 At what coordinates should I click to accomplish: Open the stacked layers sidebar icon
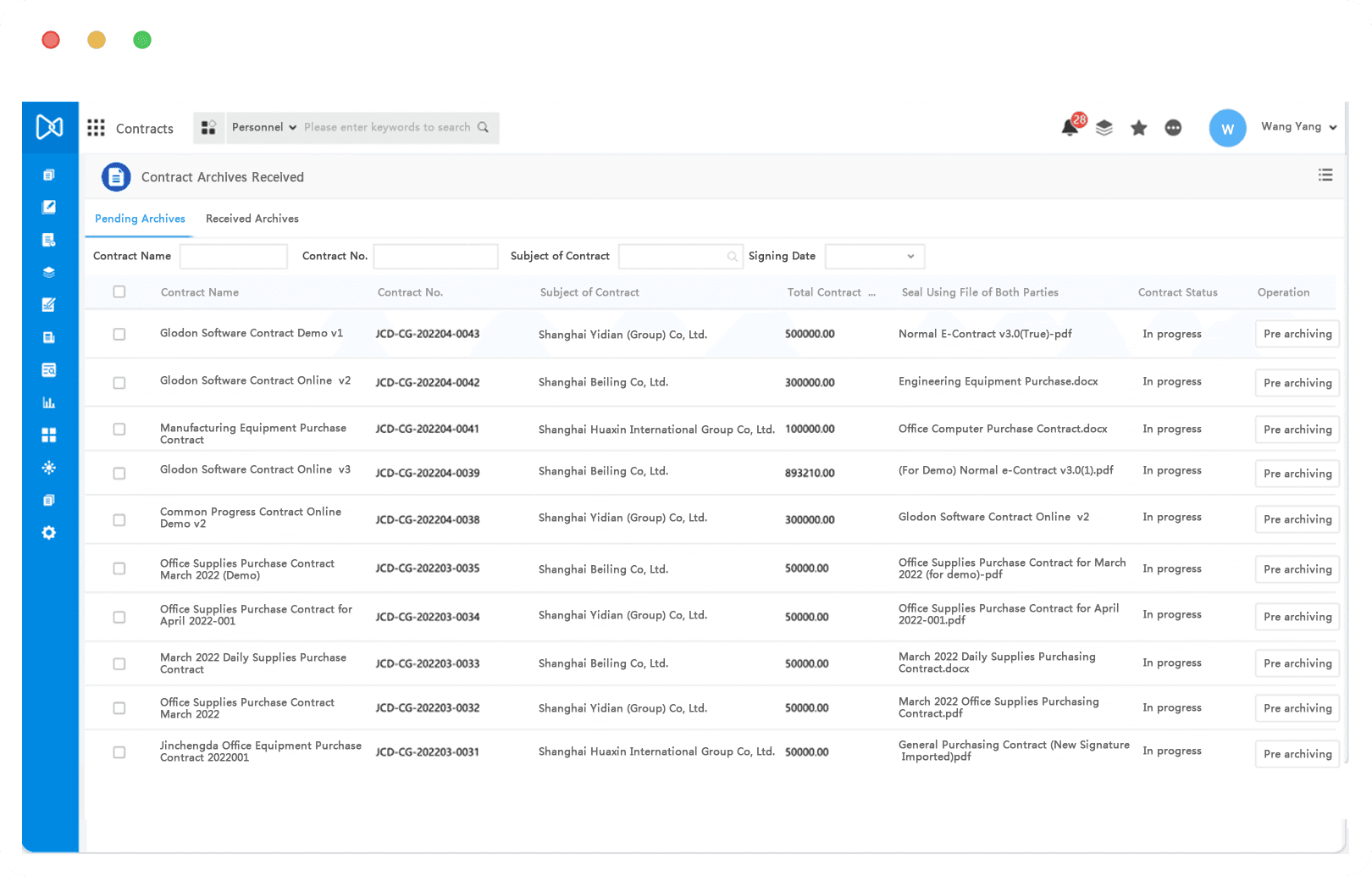coord(49,272)
